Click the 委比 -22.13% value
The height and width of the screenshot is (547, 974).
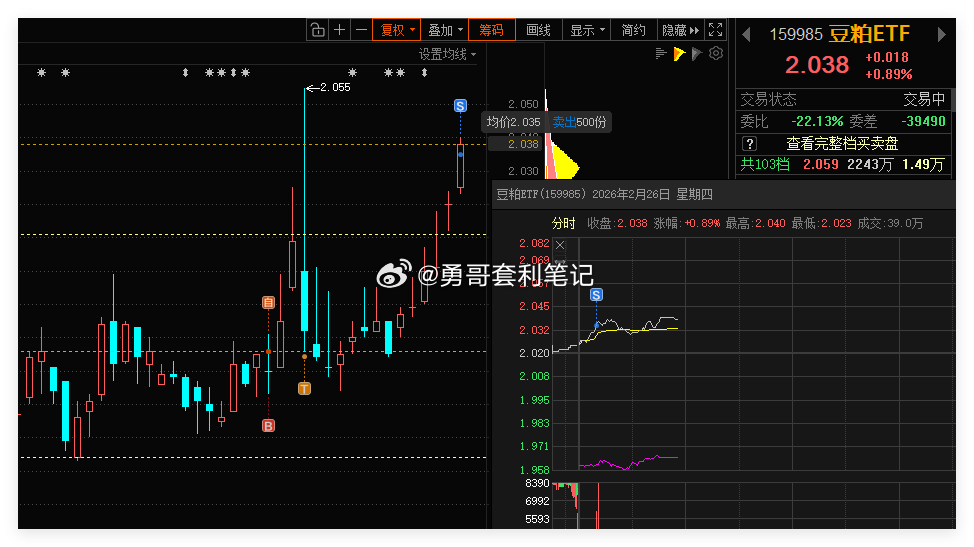817,122
